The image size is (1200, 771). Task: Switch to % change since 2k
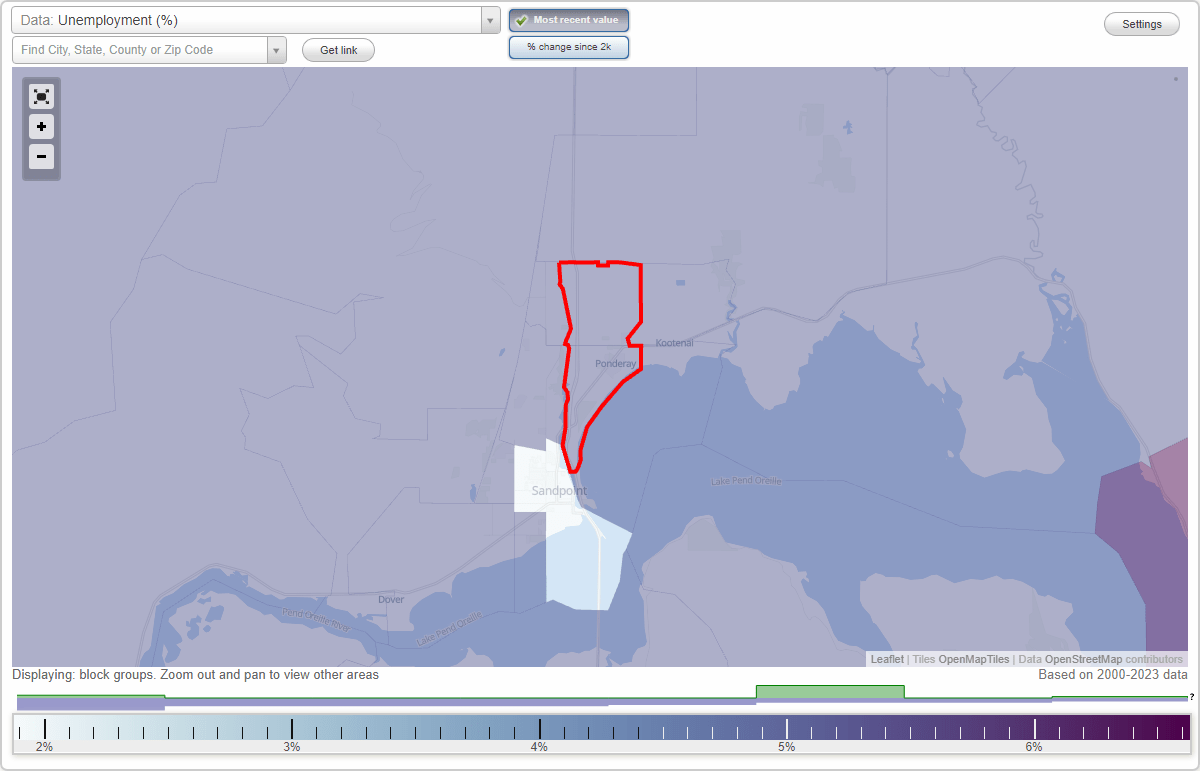569,47
